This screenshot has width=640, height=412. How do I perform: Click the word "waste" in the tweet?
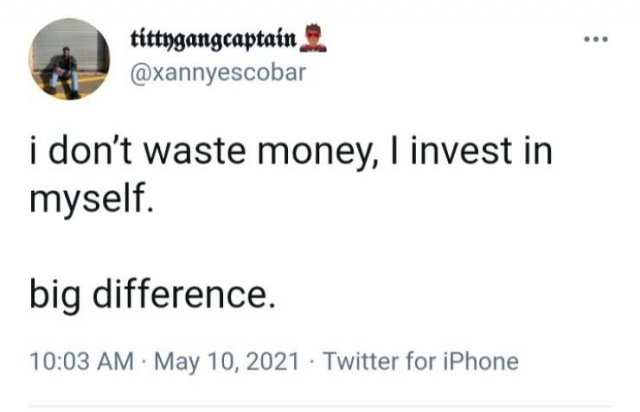click(201, 157)
